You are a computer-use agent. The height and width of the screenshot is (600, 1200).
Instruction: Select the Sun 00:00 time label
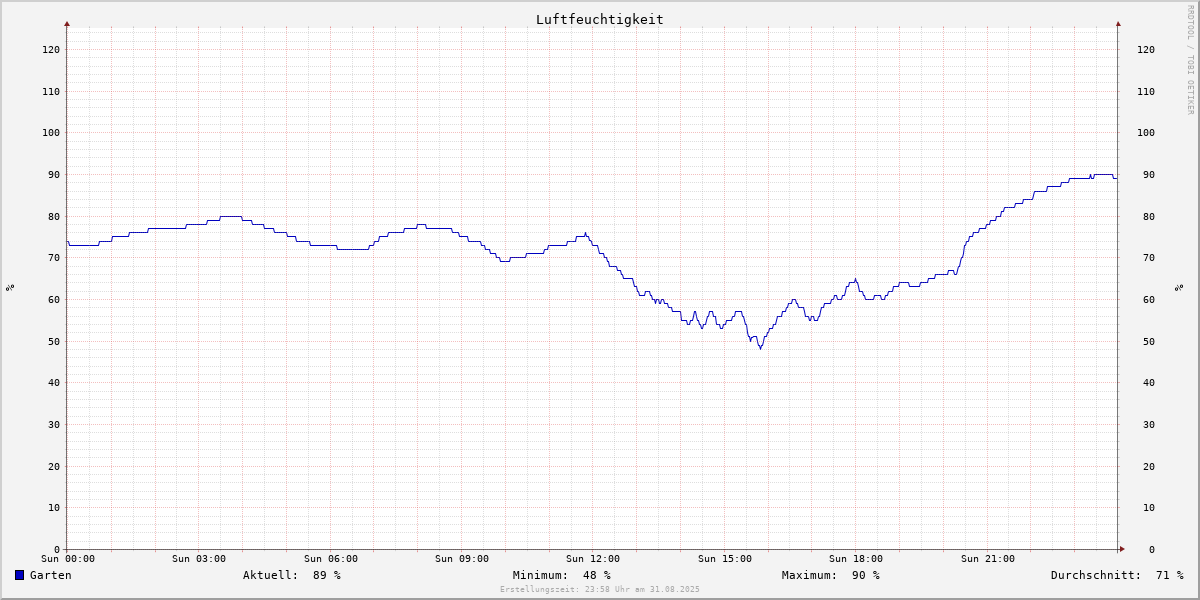67,559
